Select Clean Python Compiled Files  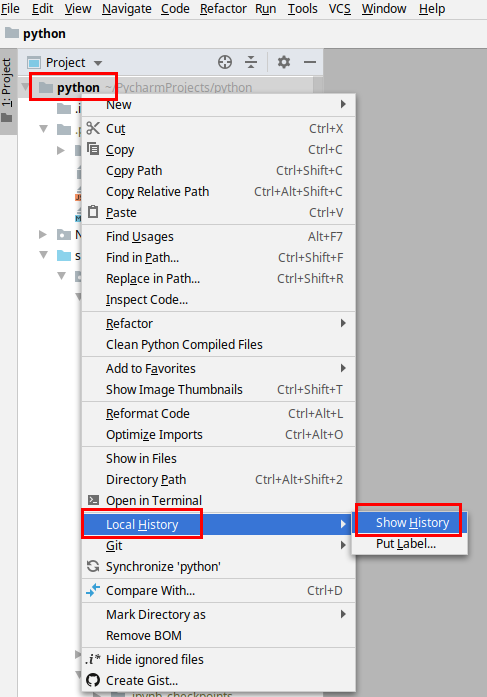click(x=219, y=344)
